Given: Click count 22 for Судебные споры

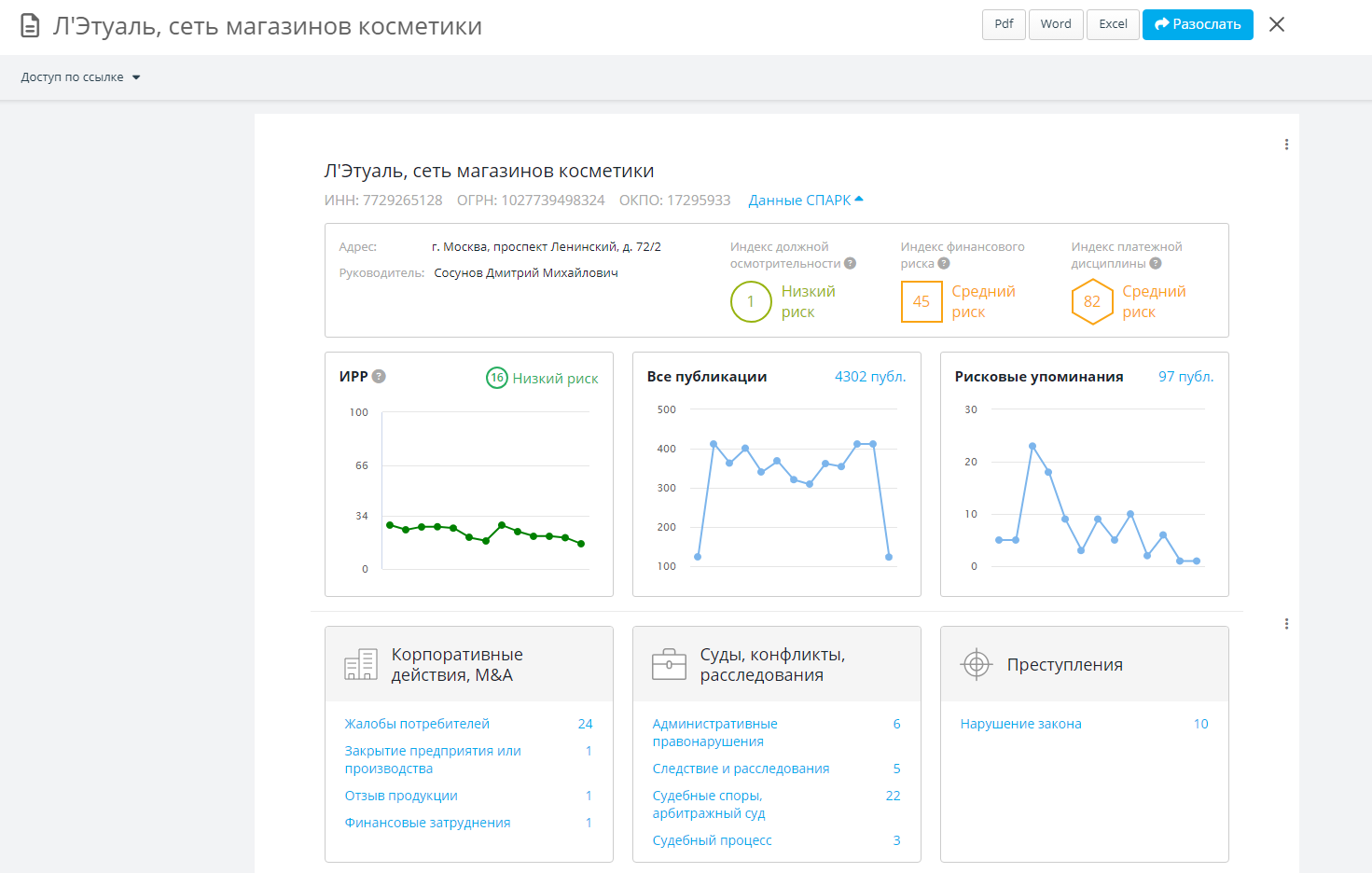Looking at the screenshot, I should (893, 796).
